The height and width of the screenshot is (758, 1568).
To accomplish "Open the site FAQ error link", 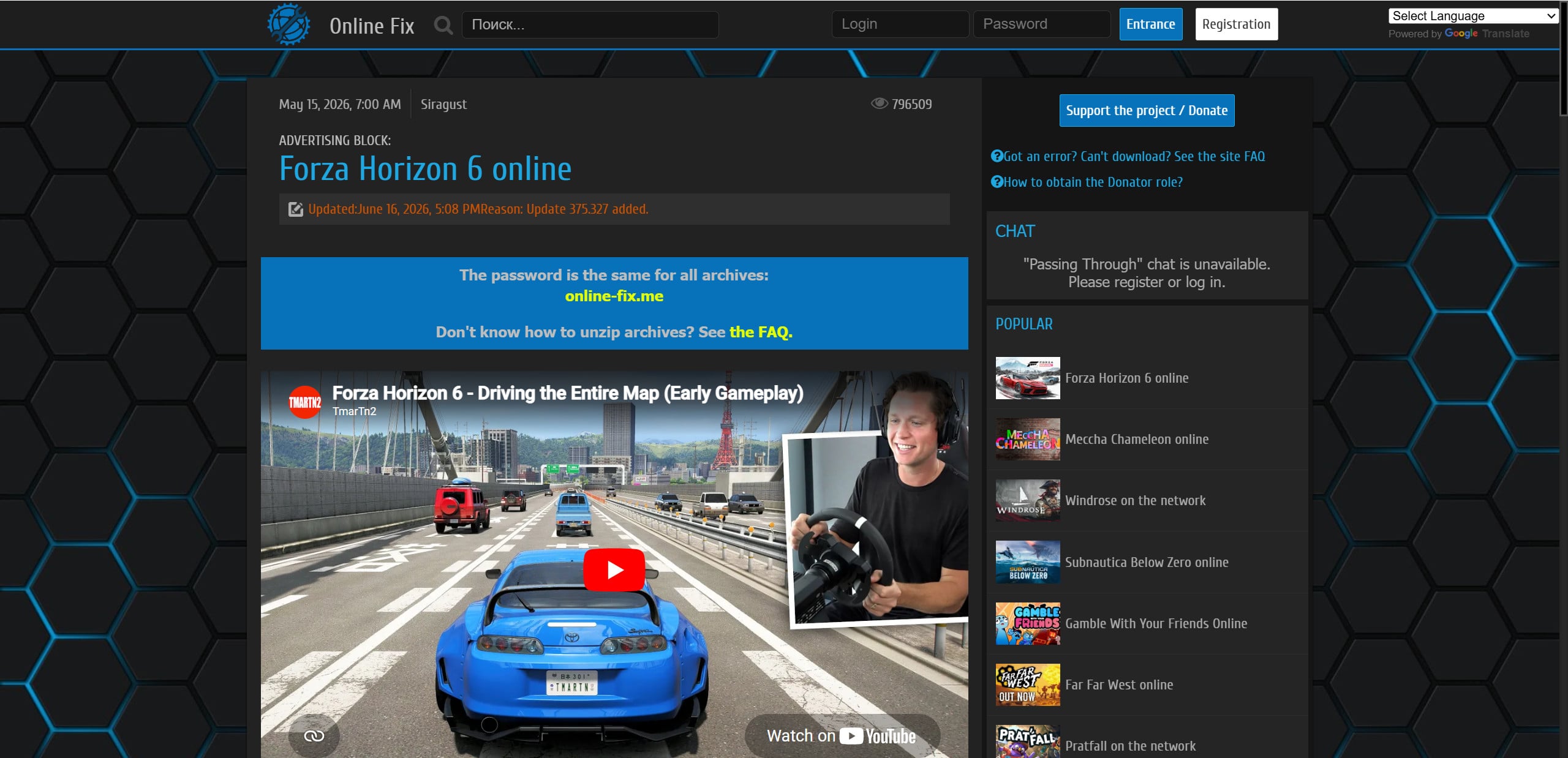I will (1134, 156).
